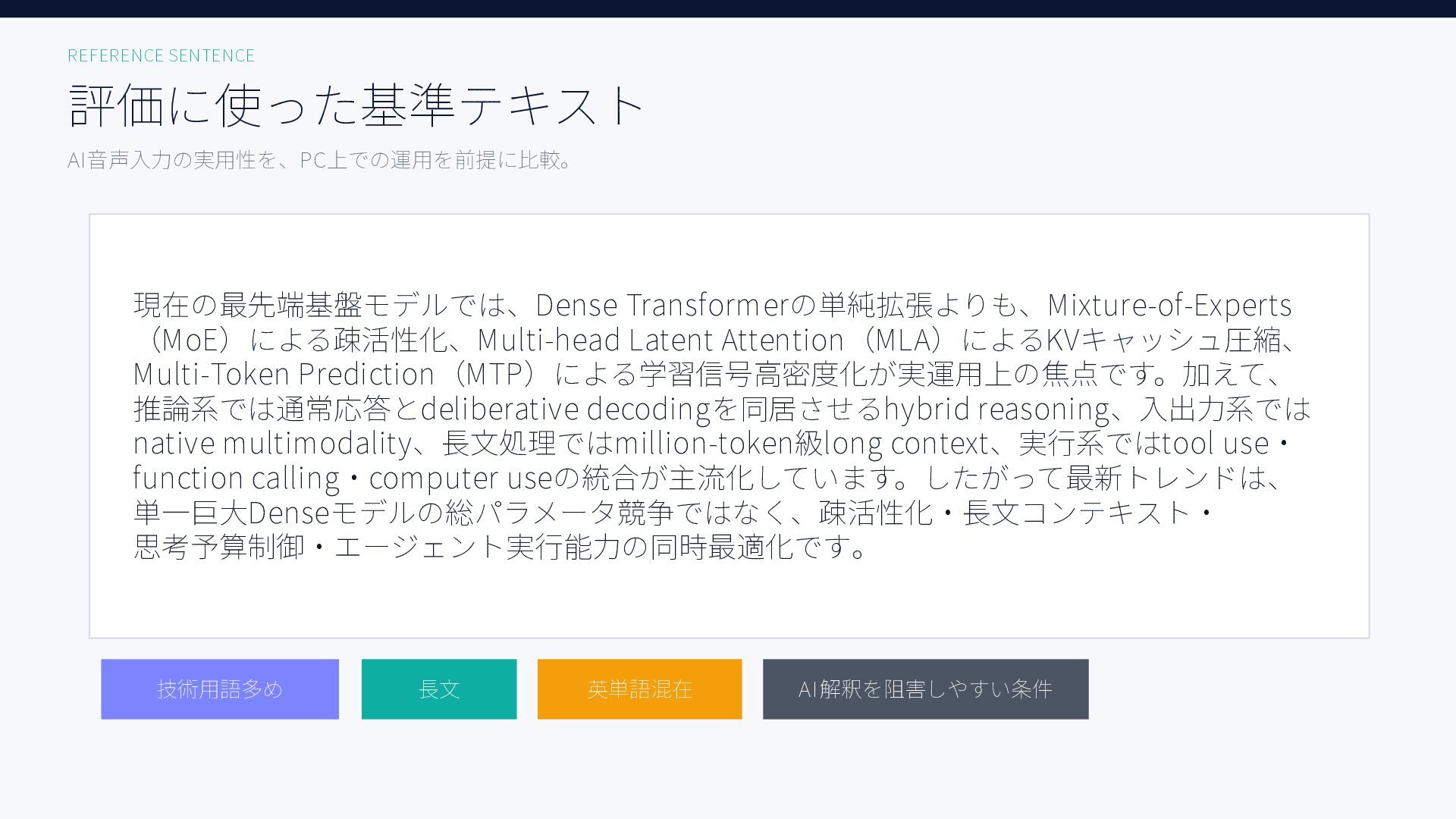
Task: Click the final line starting with 思考予算制御
Action: (500, 547)
